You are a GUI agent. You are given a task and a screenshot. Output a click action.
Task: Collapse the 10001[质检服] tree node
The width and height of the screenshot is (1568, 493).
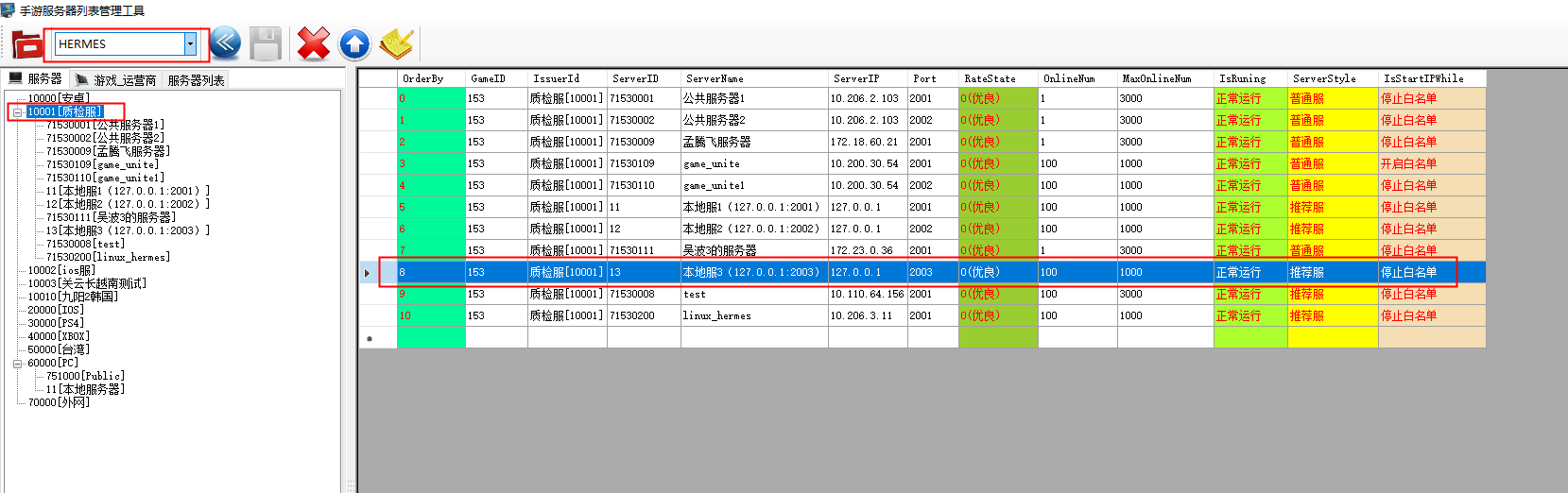pyautogui.click(x=18, y=111)
